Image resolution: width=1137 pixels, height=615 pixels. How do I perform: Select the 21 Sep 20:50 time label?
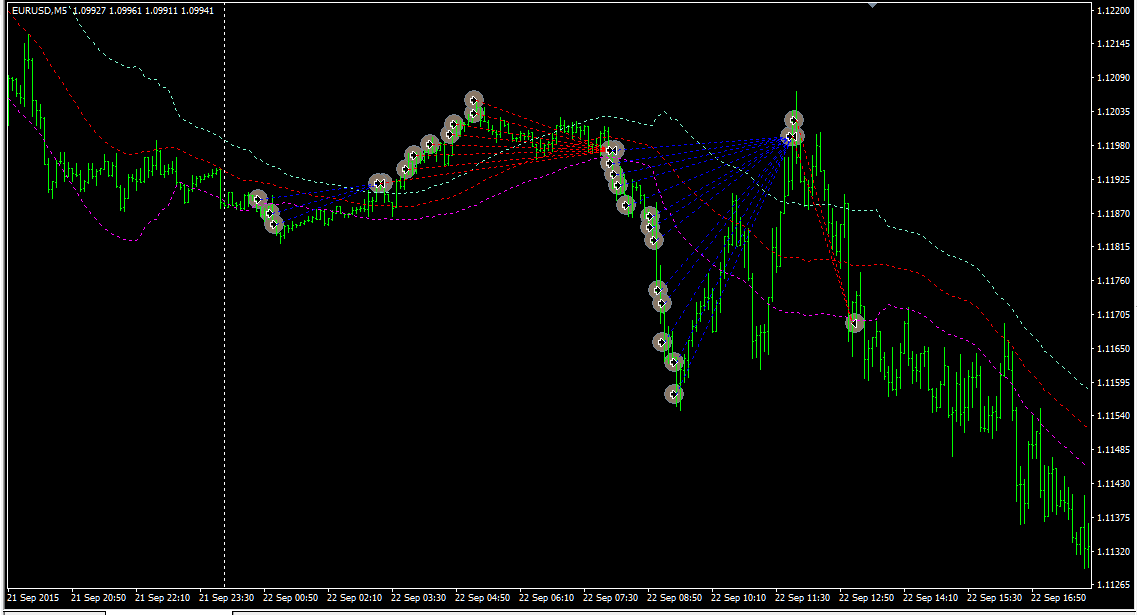click(99, 598)
